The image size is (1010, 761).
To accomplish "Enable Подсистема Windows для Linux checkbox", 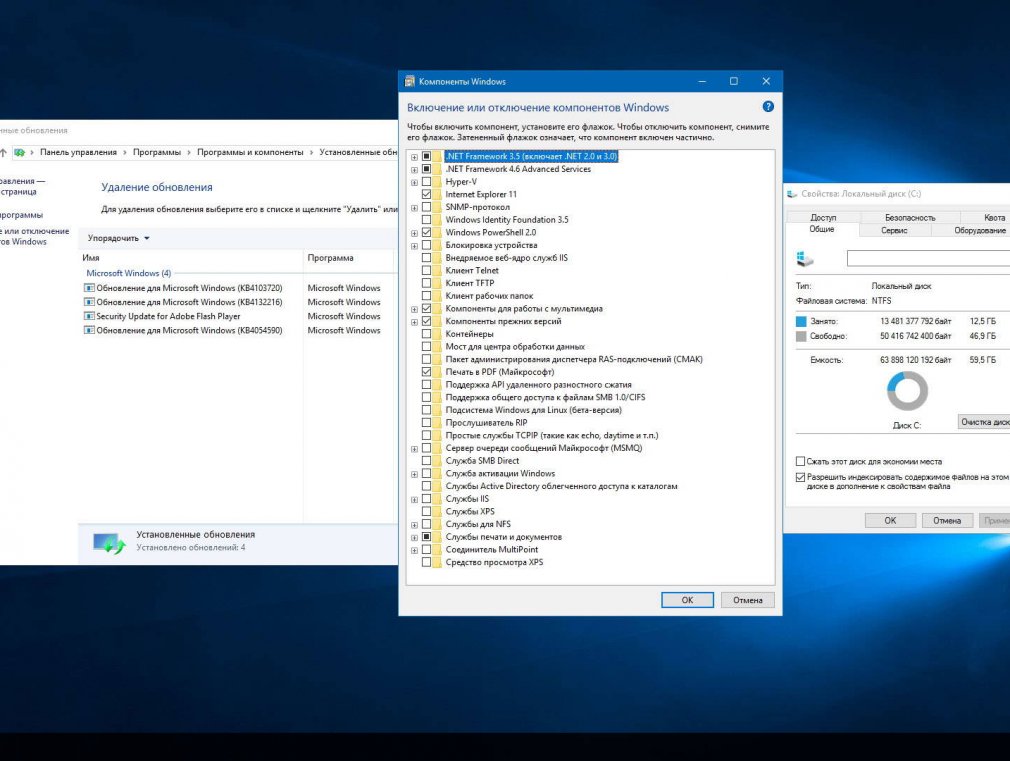I will point(426,410).
